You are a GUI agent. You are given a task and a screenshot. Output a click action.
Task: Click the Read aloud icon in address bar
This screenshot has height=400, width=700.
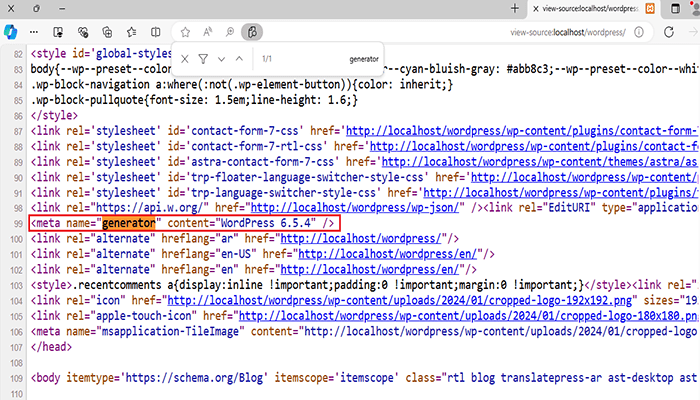[x=208, y=32]
